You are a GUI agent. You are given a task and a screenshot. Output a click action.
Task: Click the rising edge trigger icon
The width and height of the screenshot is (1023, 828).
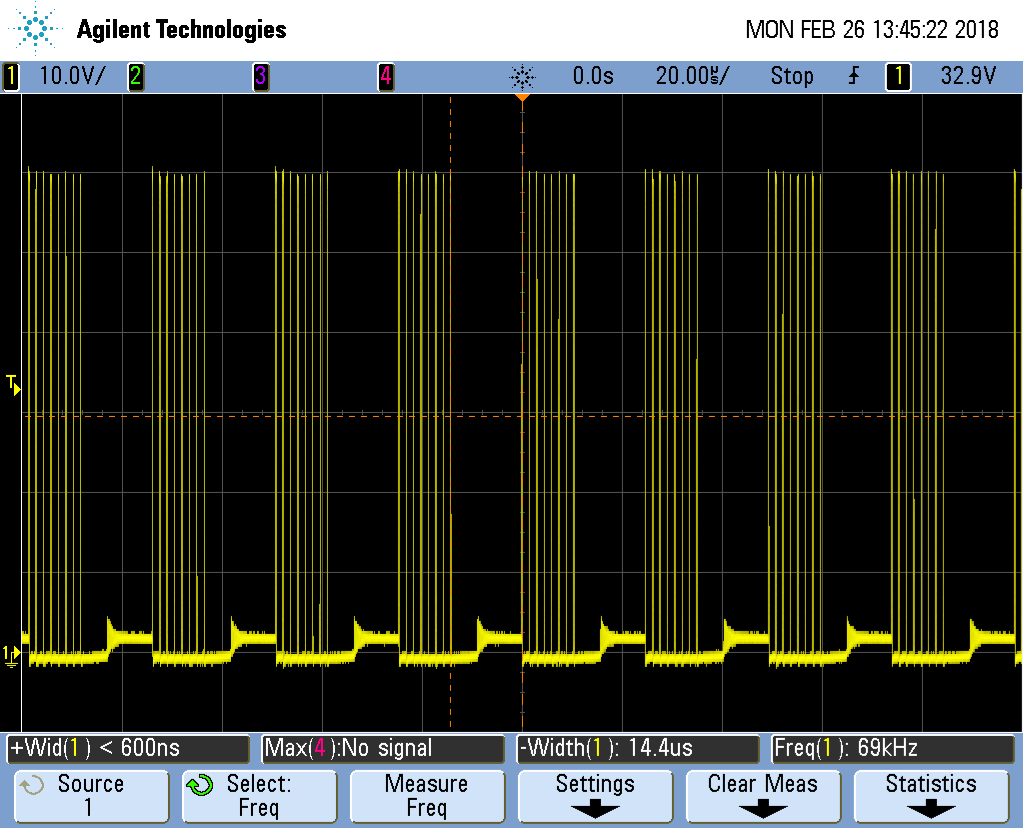pyautogui.click(x=854, y=76)
